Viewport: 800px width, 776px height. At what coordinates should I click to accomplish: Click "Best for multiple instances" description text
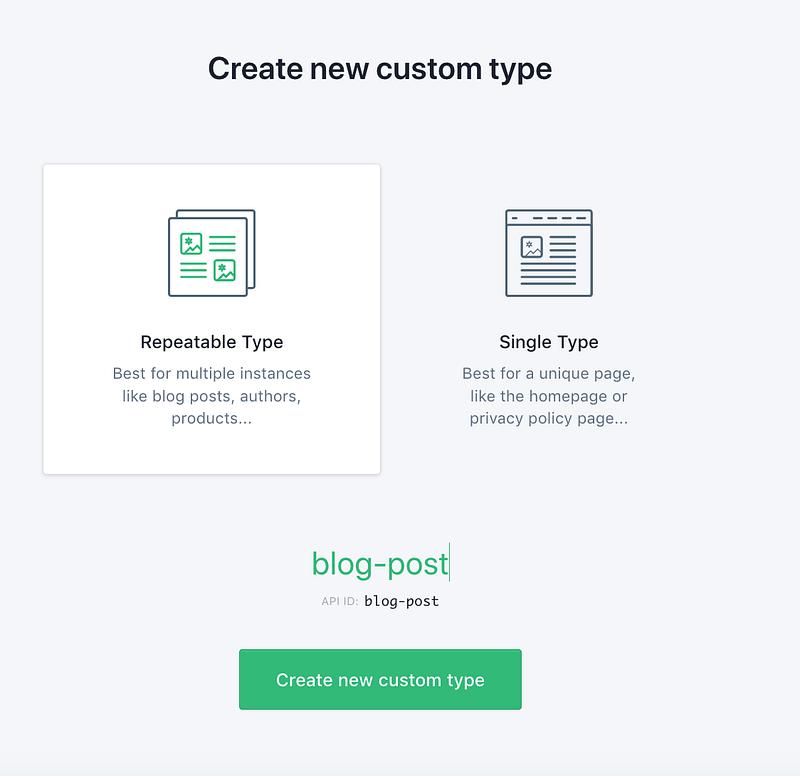(x=212, y=374)
